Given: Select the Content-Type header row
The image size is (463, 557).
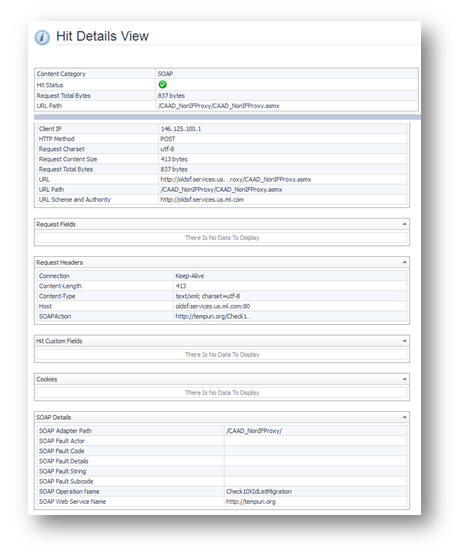Looking at the screenshot, I should point(222,296).
